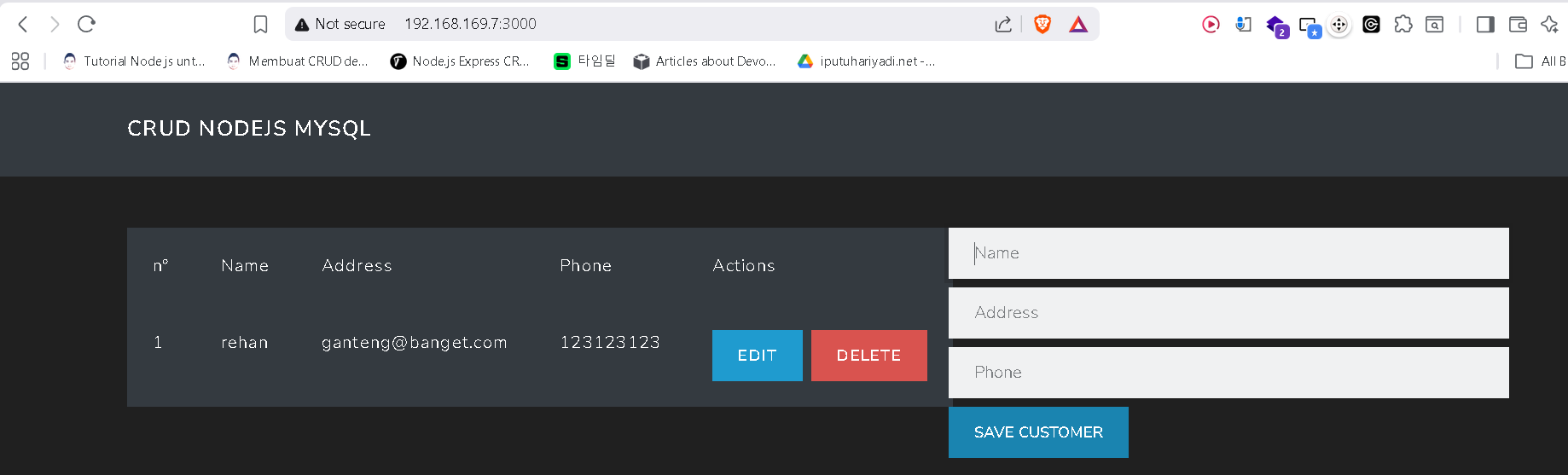Focus the Address input field
Viewport: 1568px width, 475px height.
tap(1228, 313)
